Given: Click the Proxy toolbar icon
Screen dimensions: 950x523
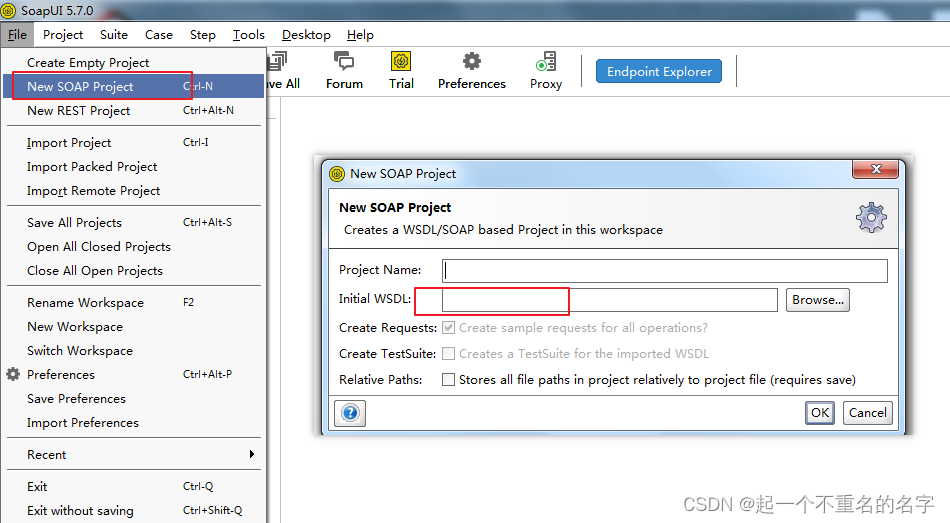Looking at the screenshot, I should 546,71.
